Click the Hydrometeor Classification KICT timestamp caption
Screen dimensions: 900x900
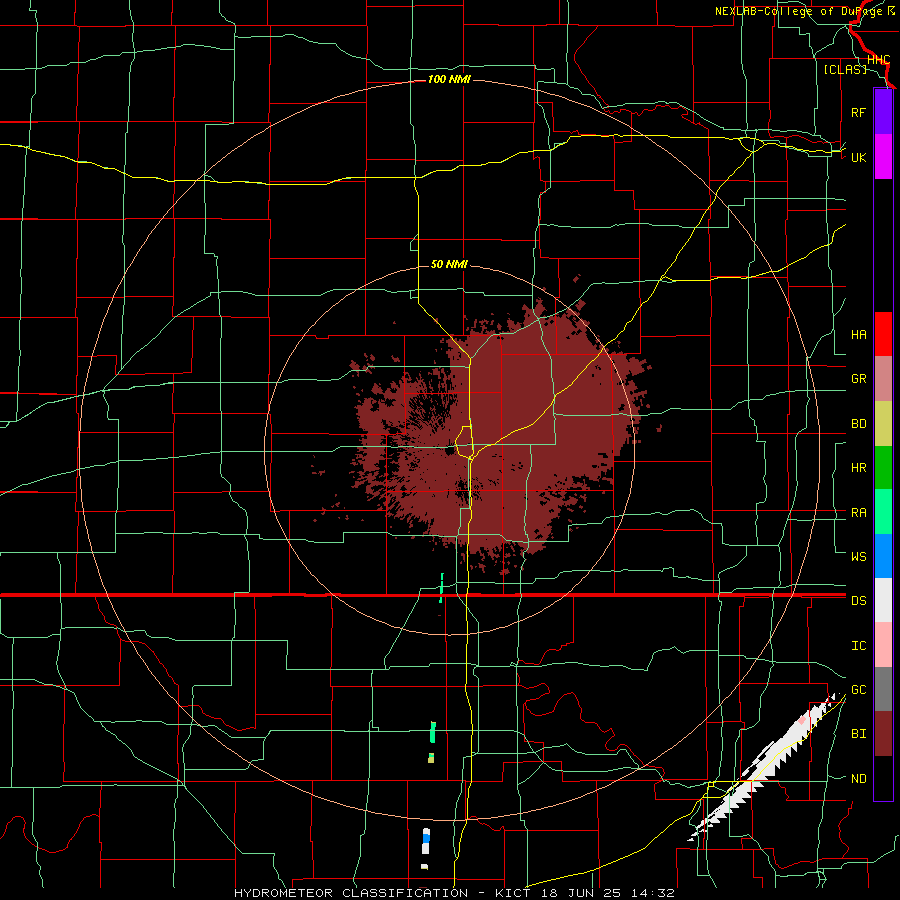(x=454, y=893)
